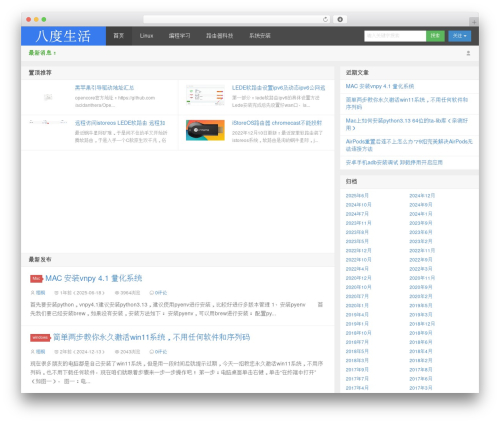Click the LEDE ipv6 article thumbnail
The width and height of the screenshot is (500, 423).
pos(205,95)
